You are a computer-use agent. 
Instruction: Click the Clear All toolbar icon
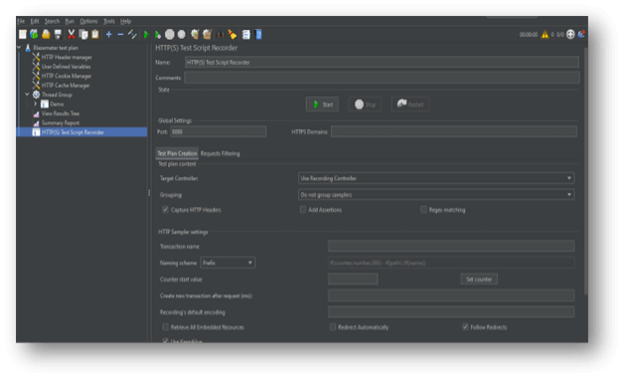(207, 35)
